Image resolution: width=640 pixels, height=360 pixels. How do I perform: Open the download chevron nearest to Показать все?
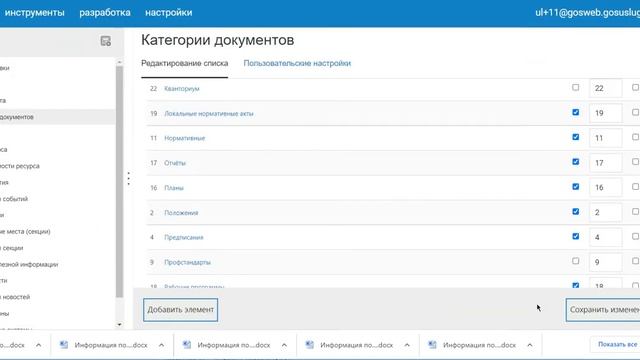(x=529, y=345)
